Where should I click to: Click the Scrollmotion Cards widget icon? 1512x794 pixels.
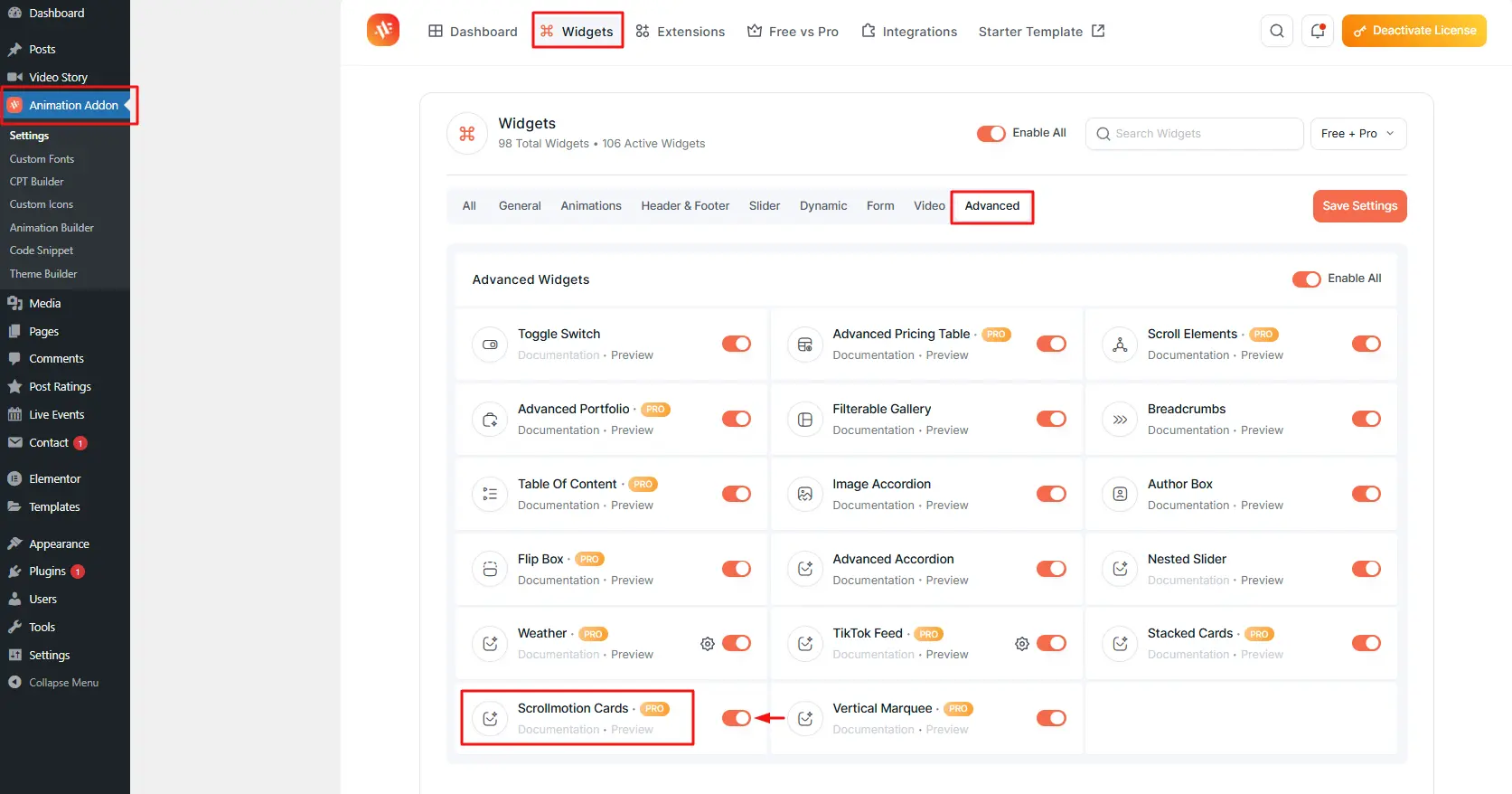(490, 719)
